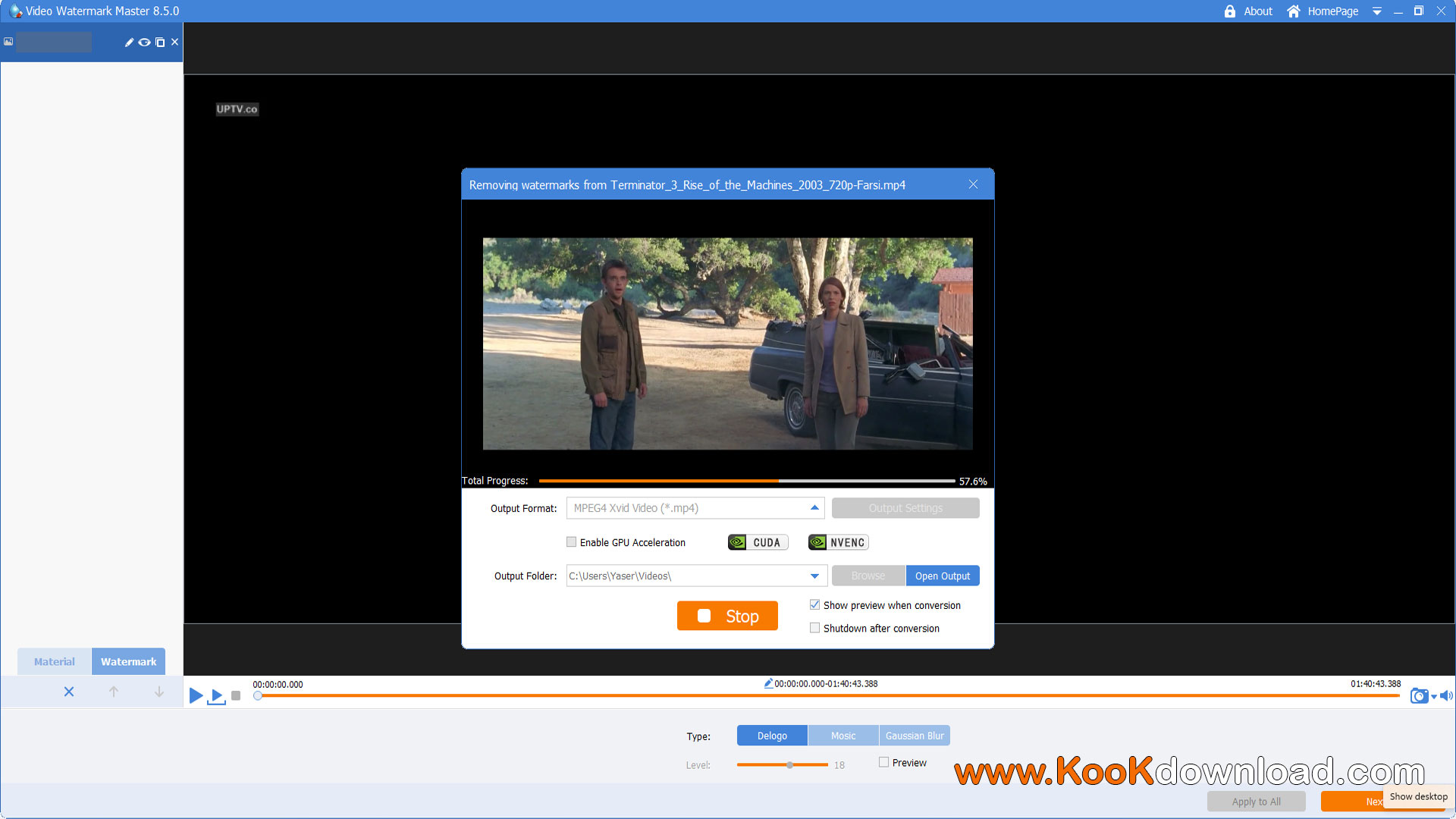Click Open Output button
This screenshot has height=819, width=1456.
pos(943,576)
